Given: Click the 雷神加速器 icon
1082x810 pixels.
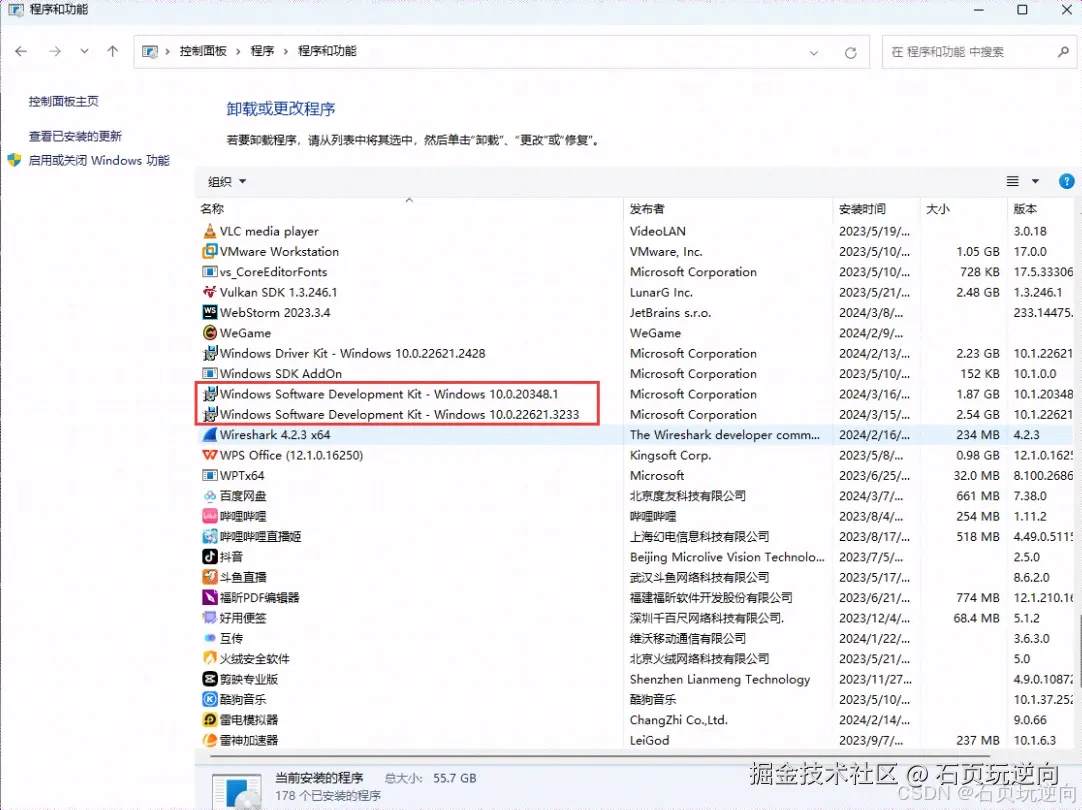Looking at the screenshot, I should 210,740.
